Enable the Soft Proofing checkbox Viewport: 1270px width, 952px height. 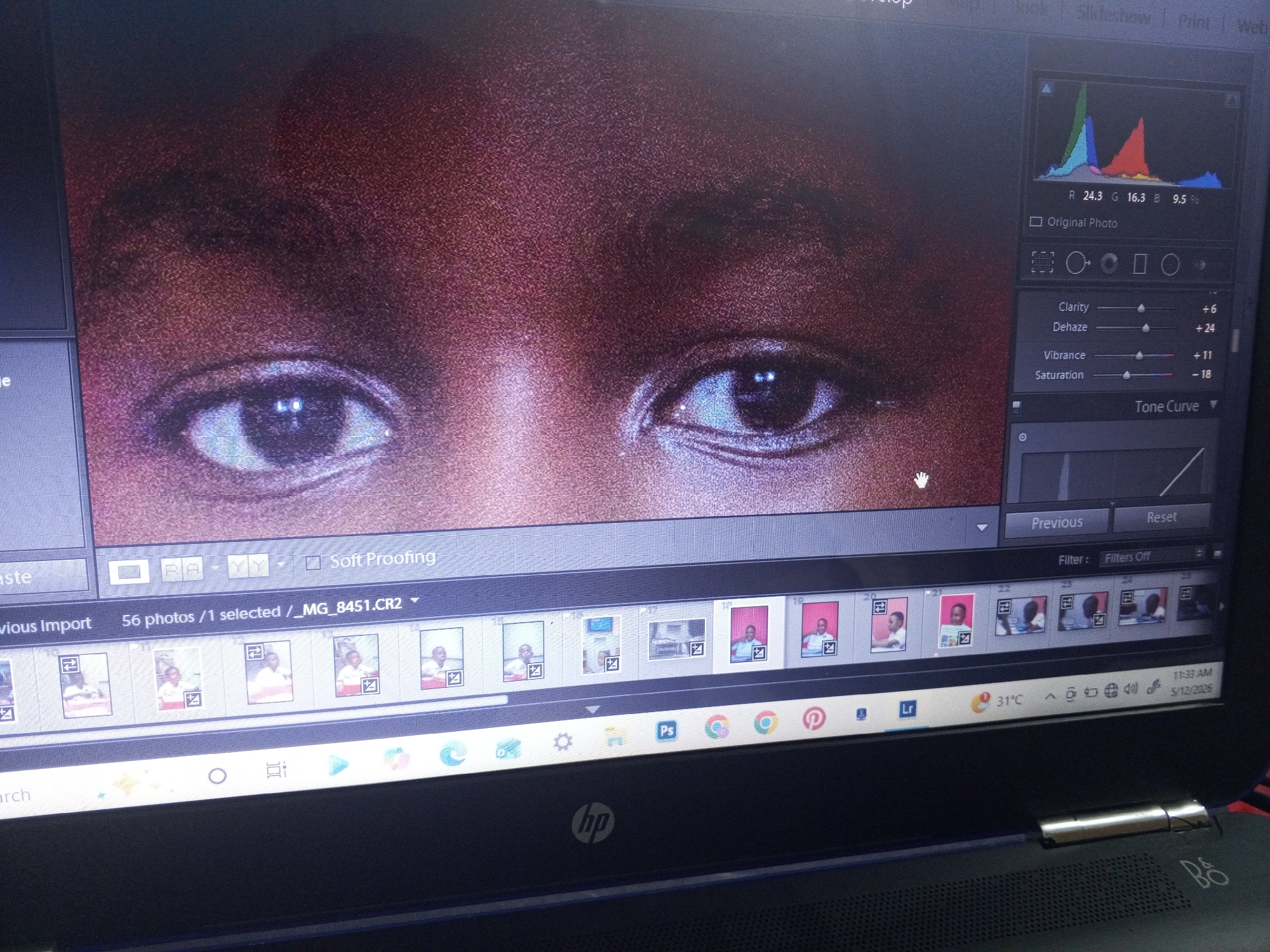[312, 563]
